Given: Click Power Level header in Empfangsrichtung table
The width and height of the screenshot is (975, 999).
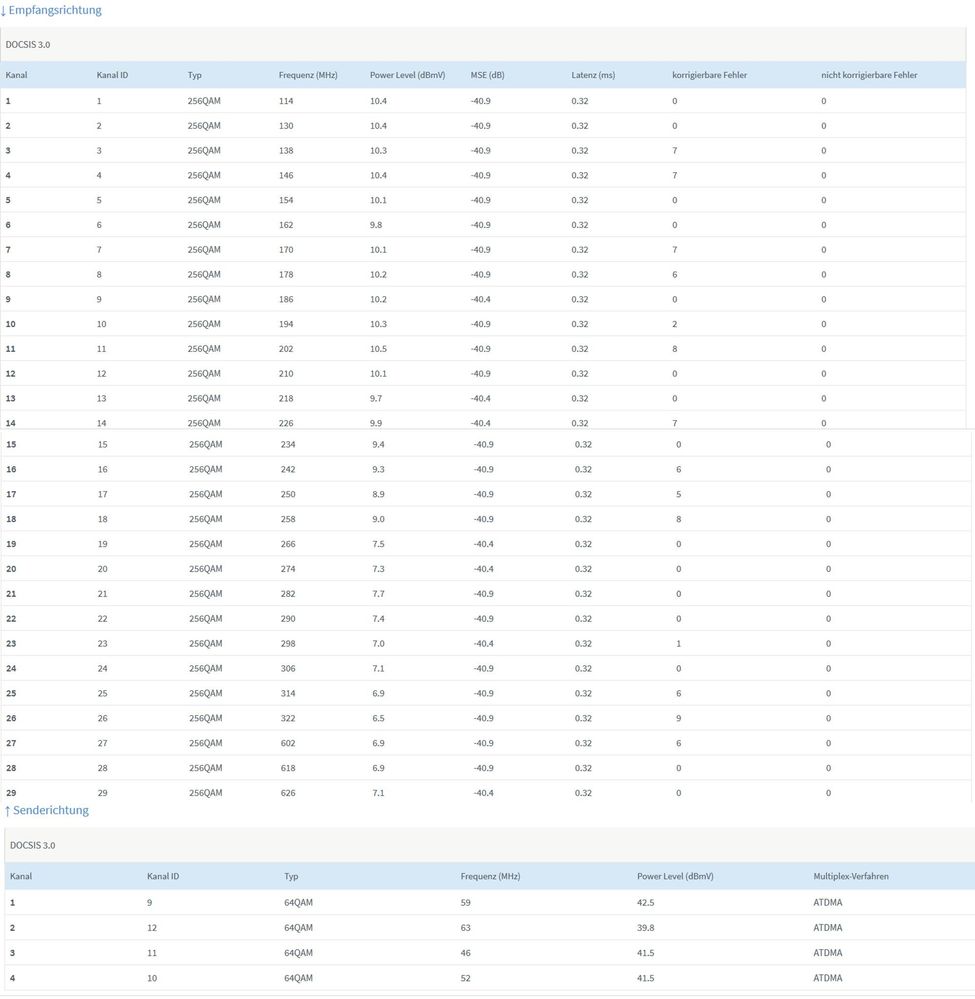Looking at the screenshot, I should pos(407,75).
